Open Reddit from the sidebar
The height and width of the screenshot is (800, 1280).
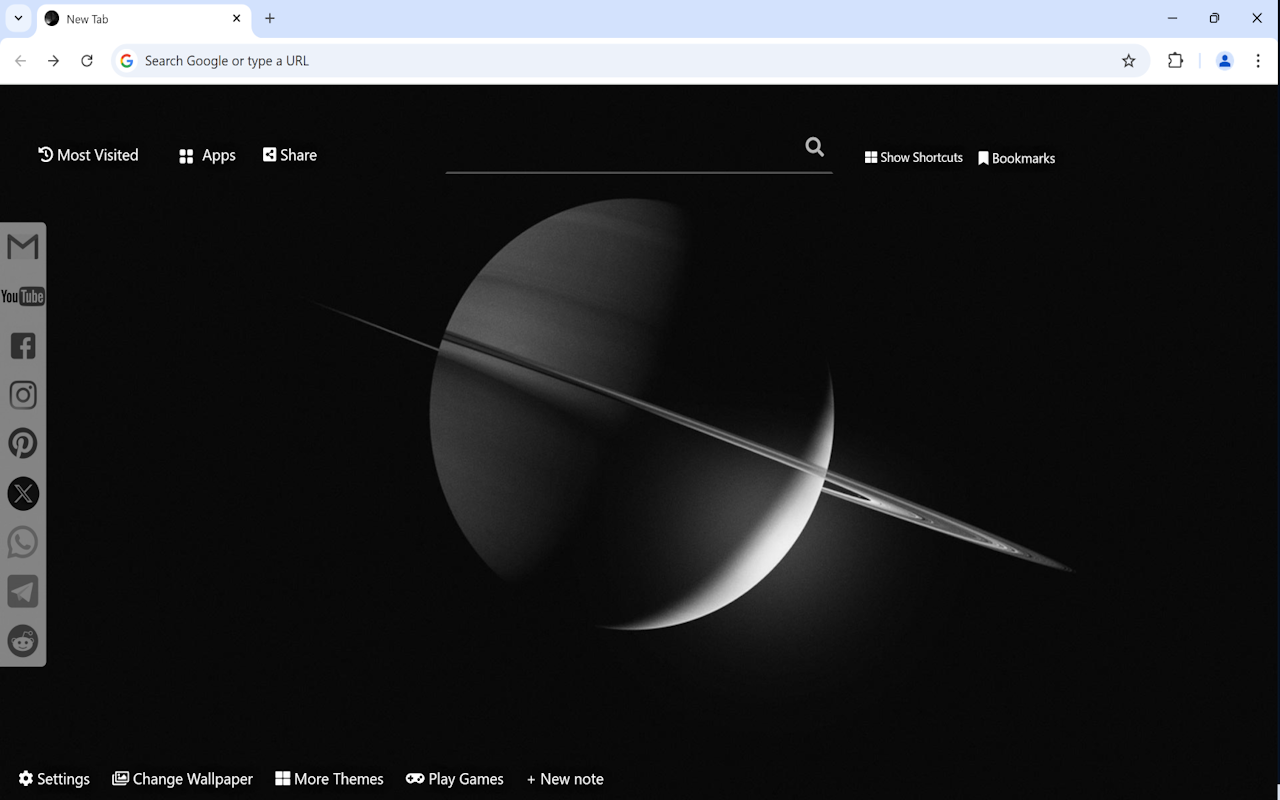(22, 641)
